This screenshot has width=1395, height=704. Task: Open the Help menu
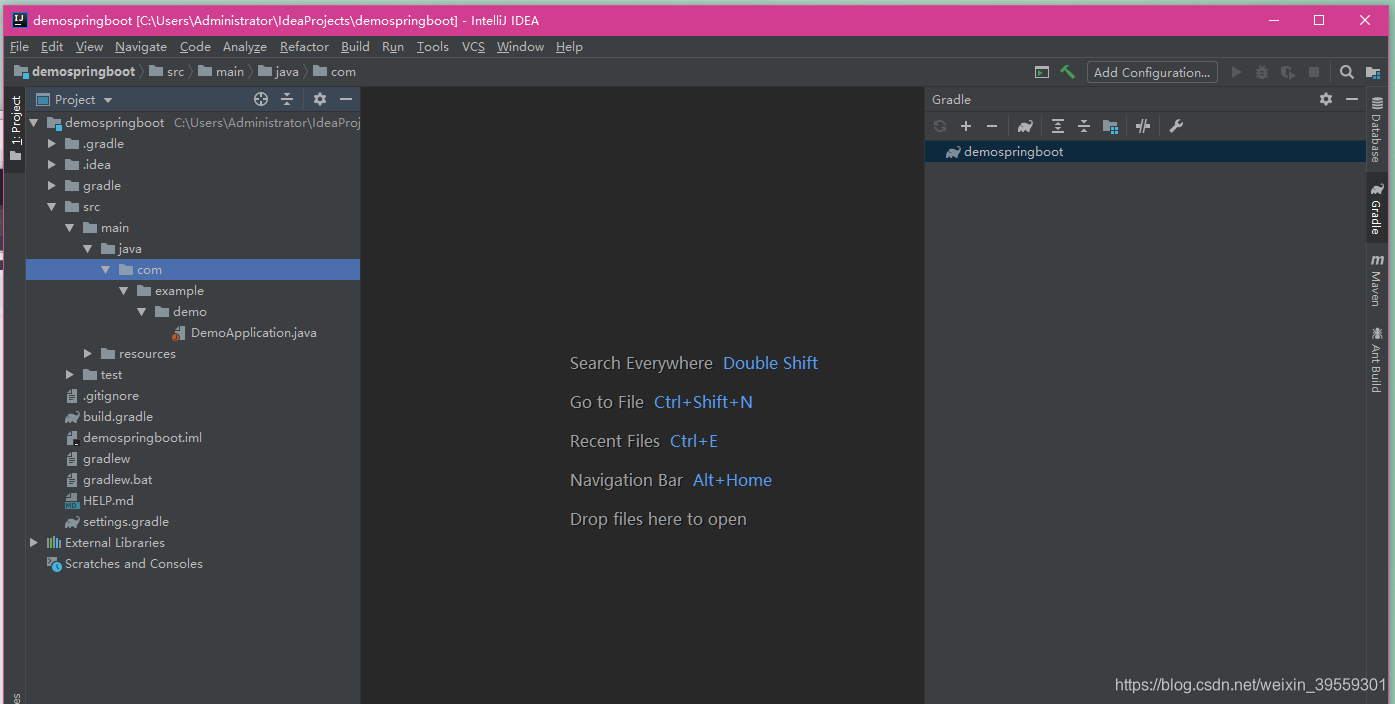click(x=569, y=47)
